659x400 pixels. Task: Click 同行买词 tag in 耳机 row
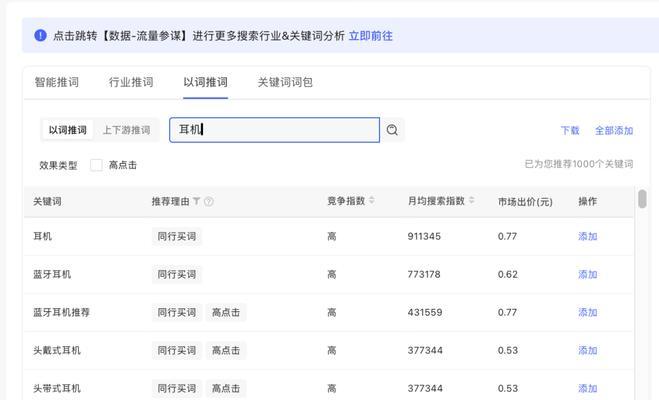click(x=177, y=237)
